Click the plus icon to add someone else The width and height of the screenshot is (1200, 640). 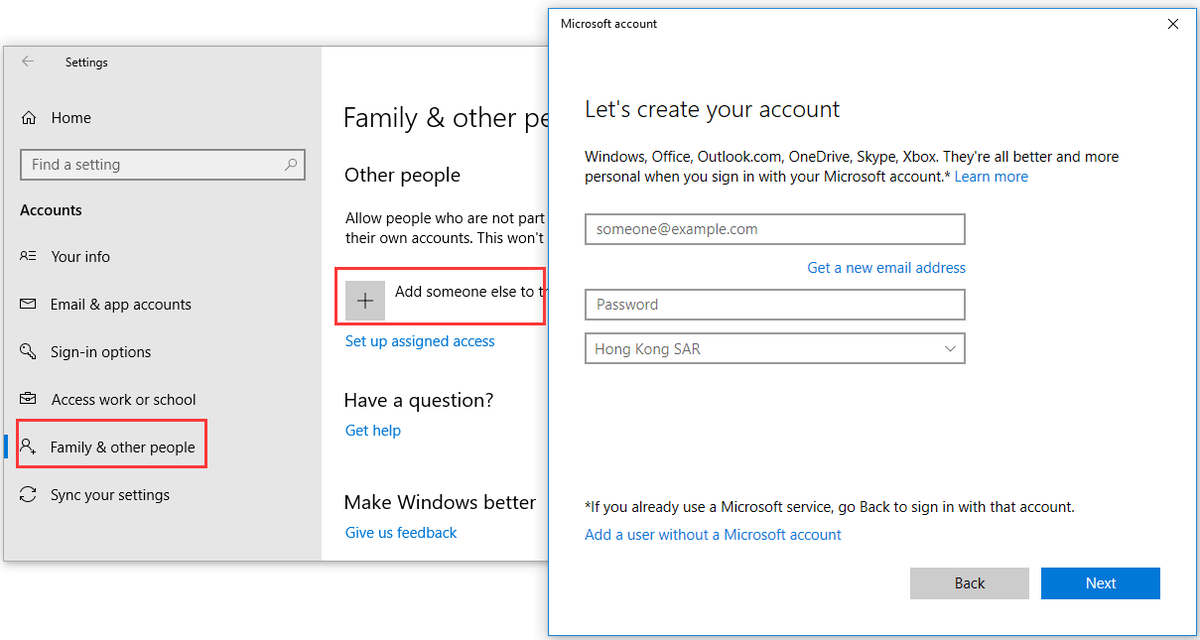click(x=365, y=300)
